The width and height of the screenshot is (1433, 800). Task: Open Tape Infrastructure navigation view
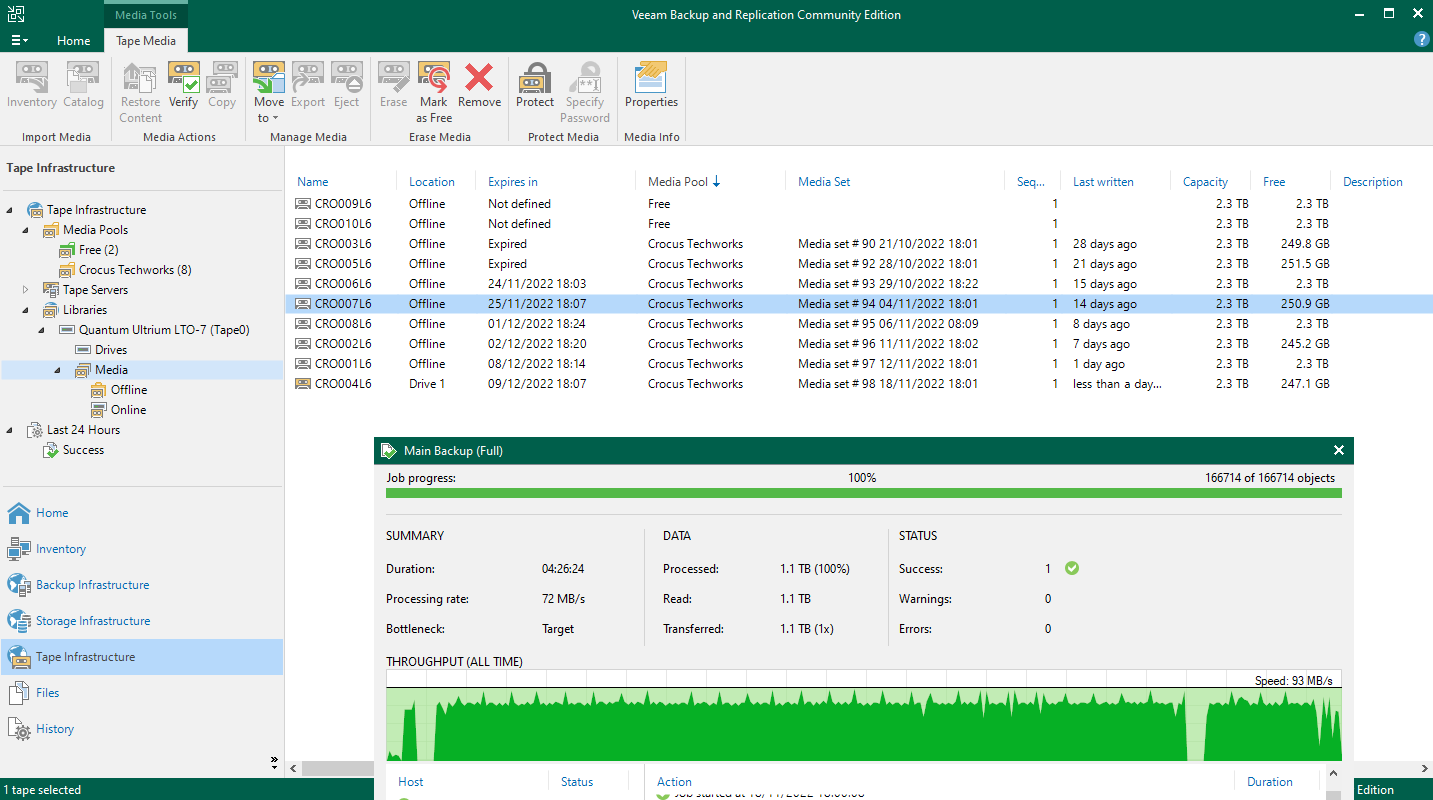pos(142,657)
